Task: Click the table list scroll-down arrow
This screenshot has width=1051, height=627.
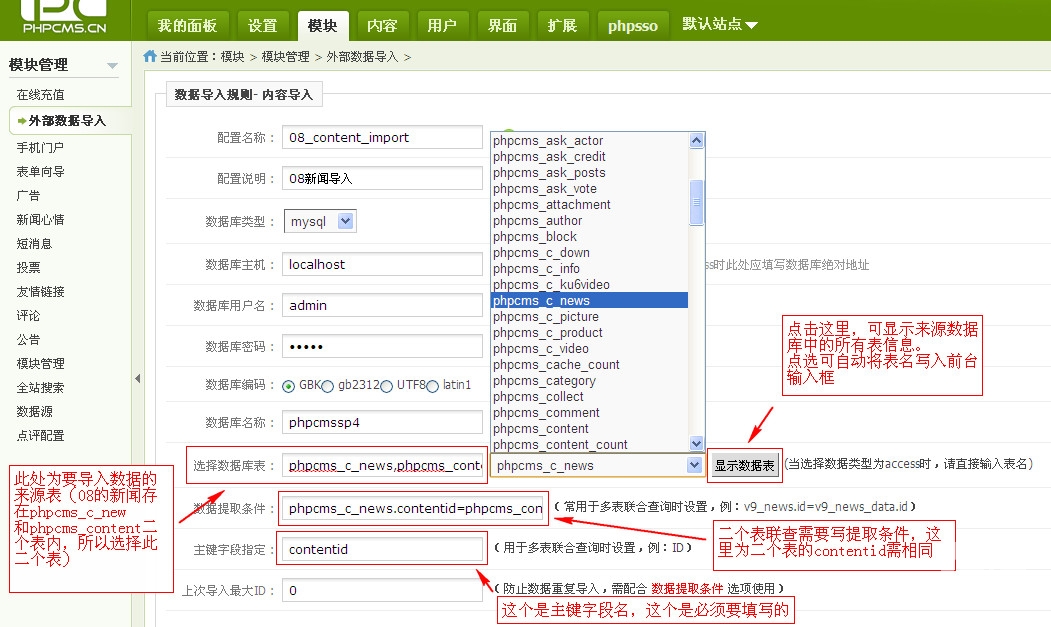Action: pos(697,443)
